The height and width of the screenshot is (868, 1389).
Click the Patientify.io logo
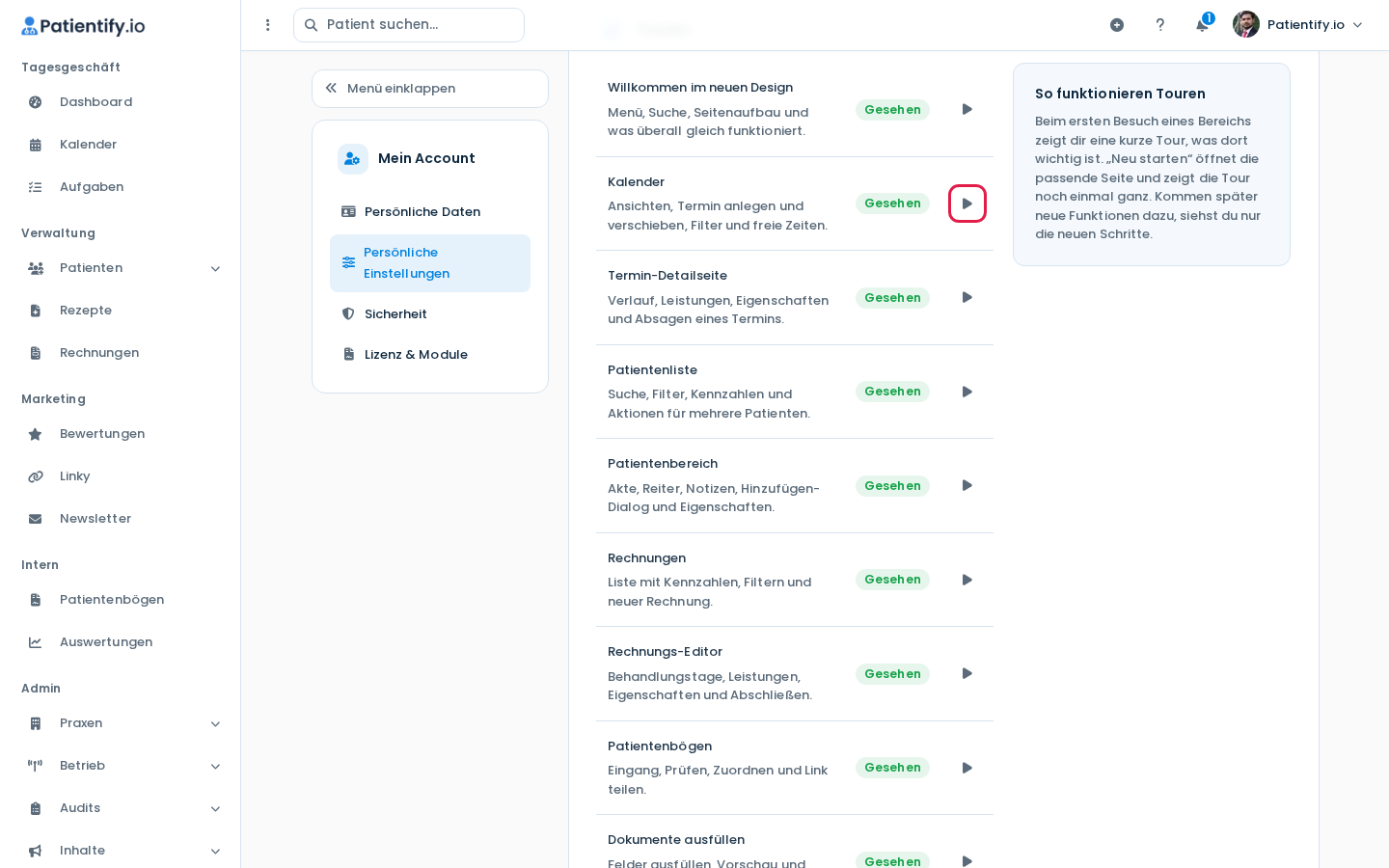83,26
